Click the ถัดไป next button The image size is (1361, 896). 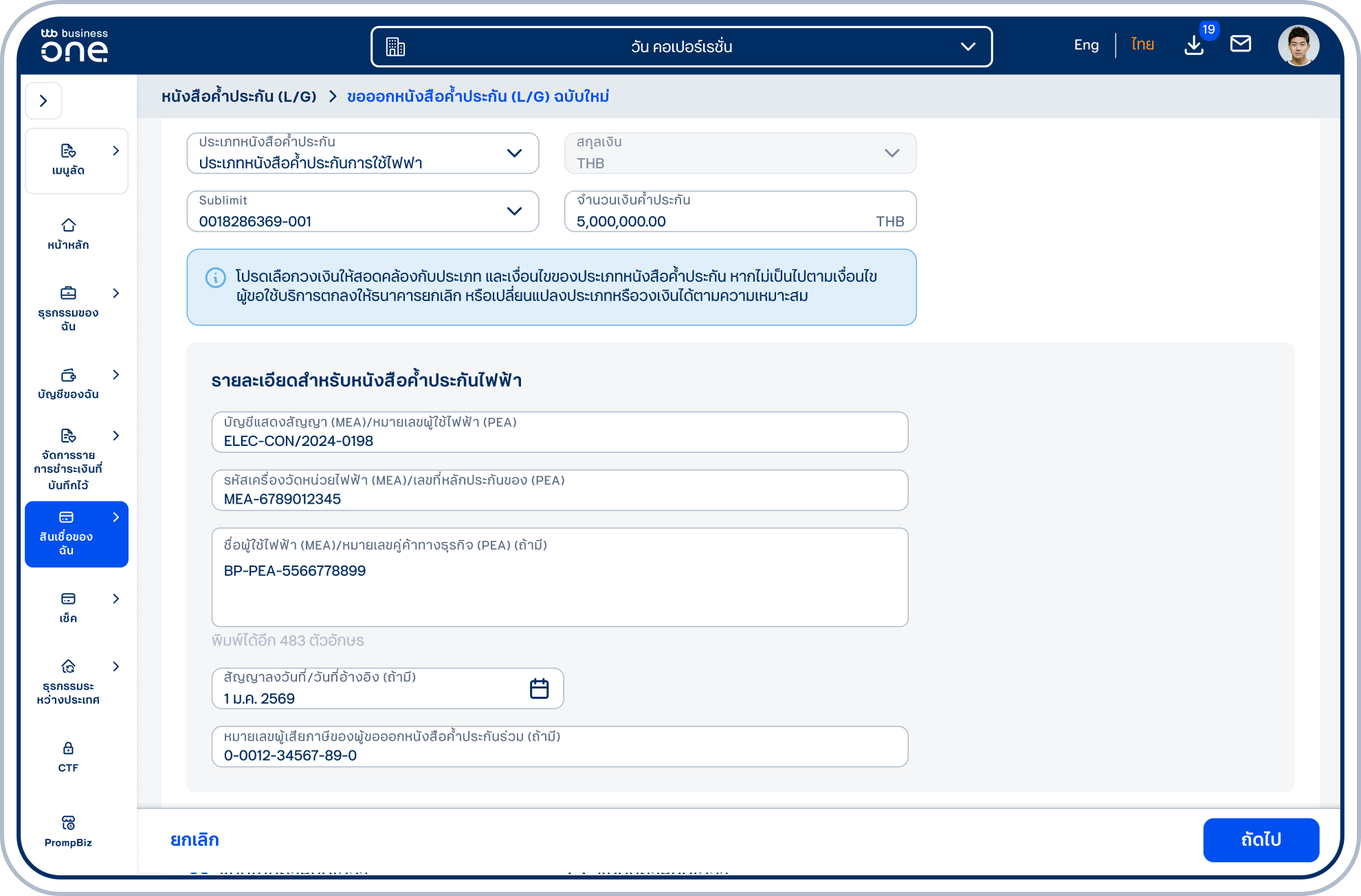click(x=1261, y=840)
